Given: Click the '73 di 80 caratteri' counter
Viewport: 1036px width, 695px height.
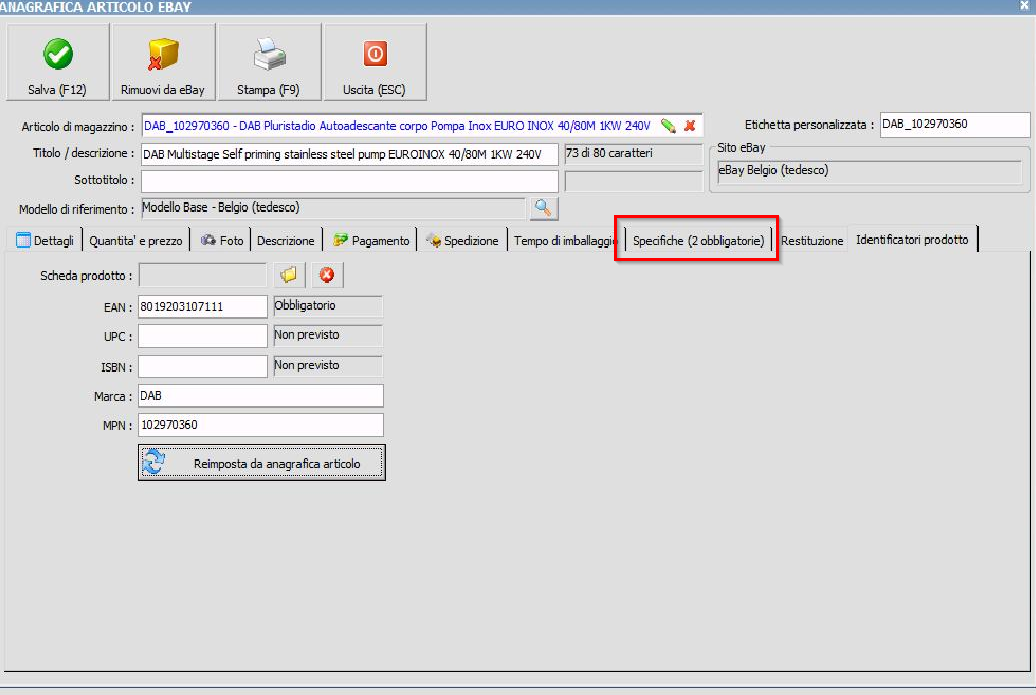Looking at the screenshot, I should (x=634, y=153).
